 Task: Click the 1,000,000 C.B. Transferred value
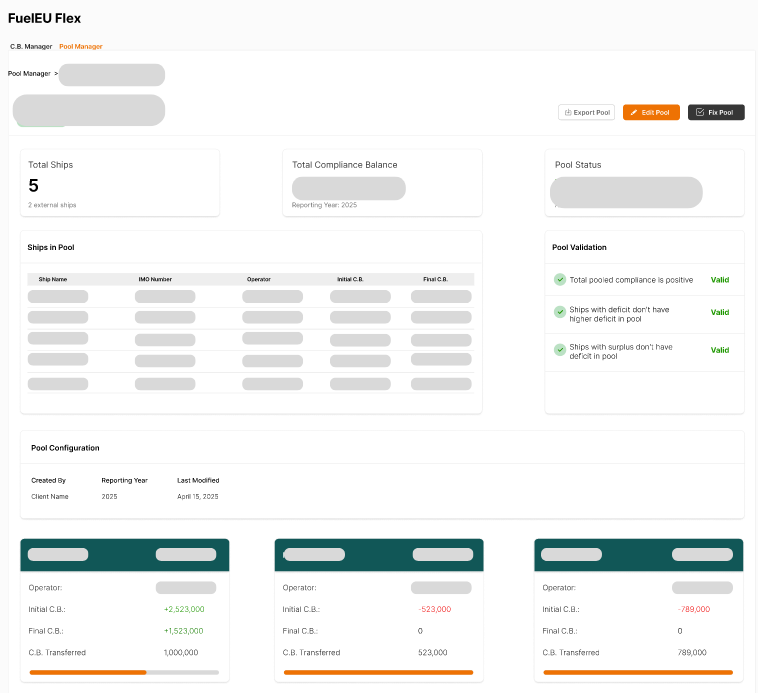(x=181, y=652)
